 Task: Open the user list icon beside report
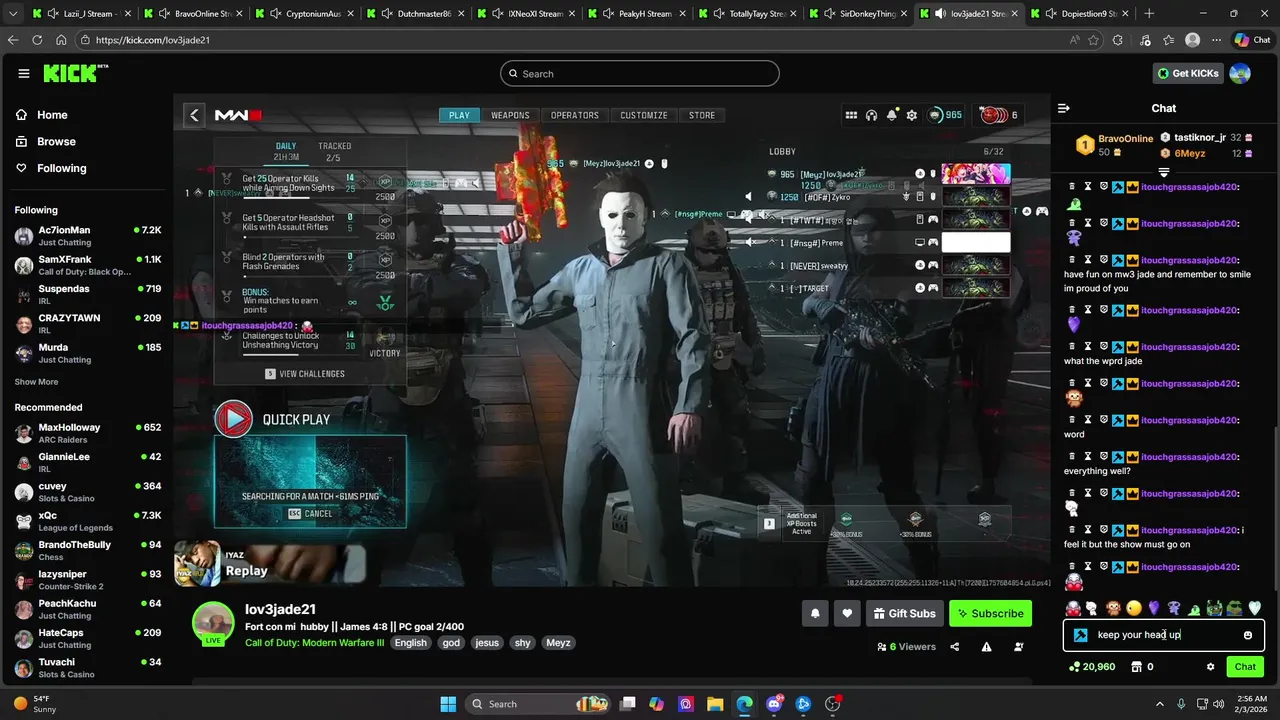[1019, 647]
